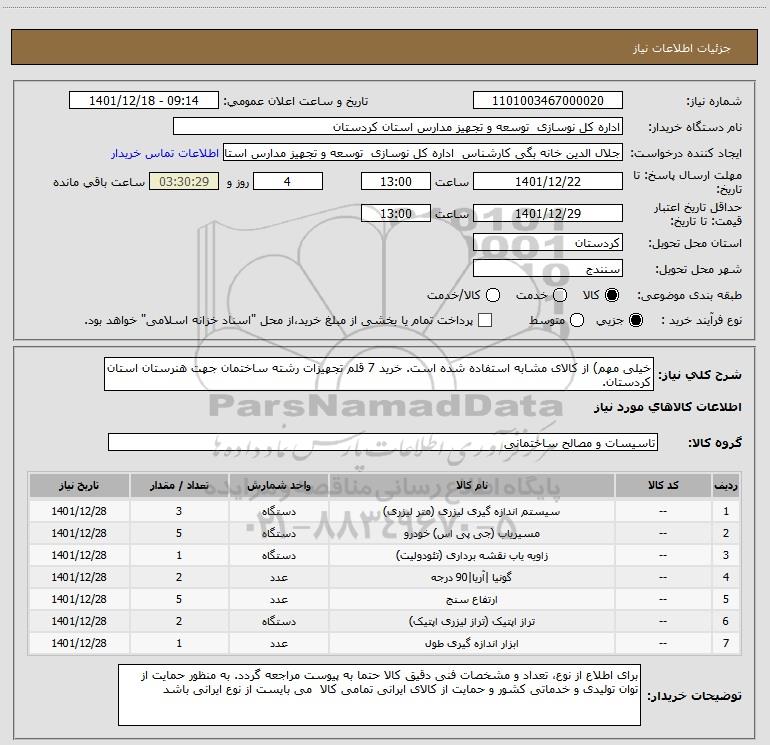Click the ردیف column header

[726, 486]
